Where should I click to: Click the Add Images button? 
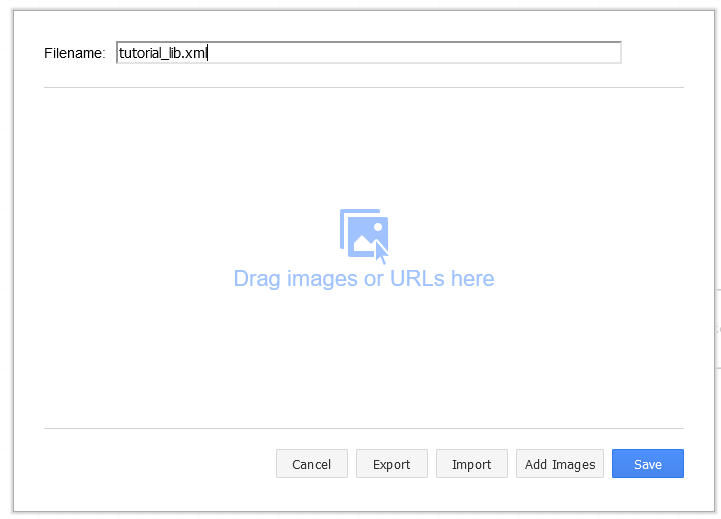559,464
